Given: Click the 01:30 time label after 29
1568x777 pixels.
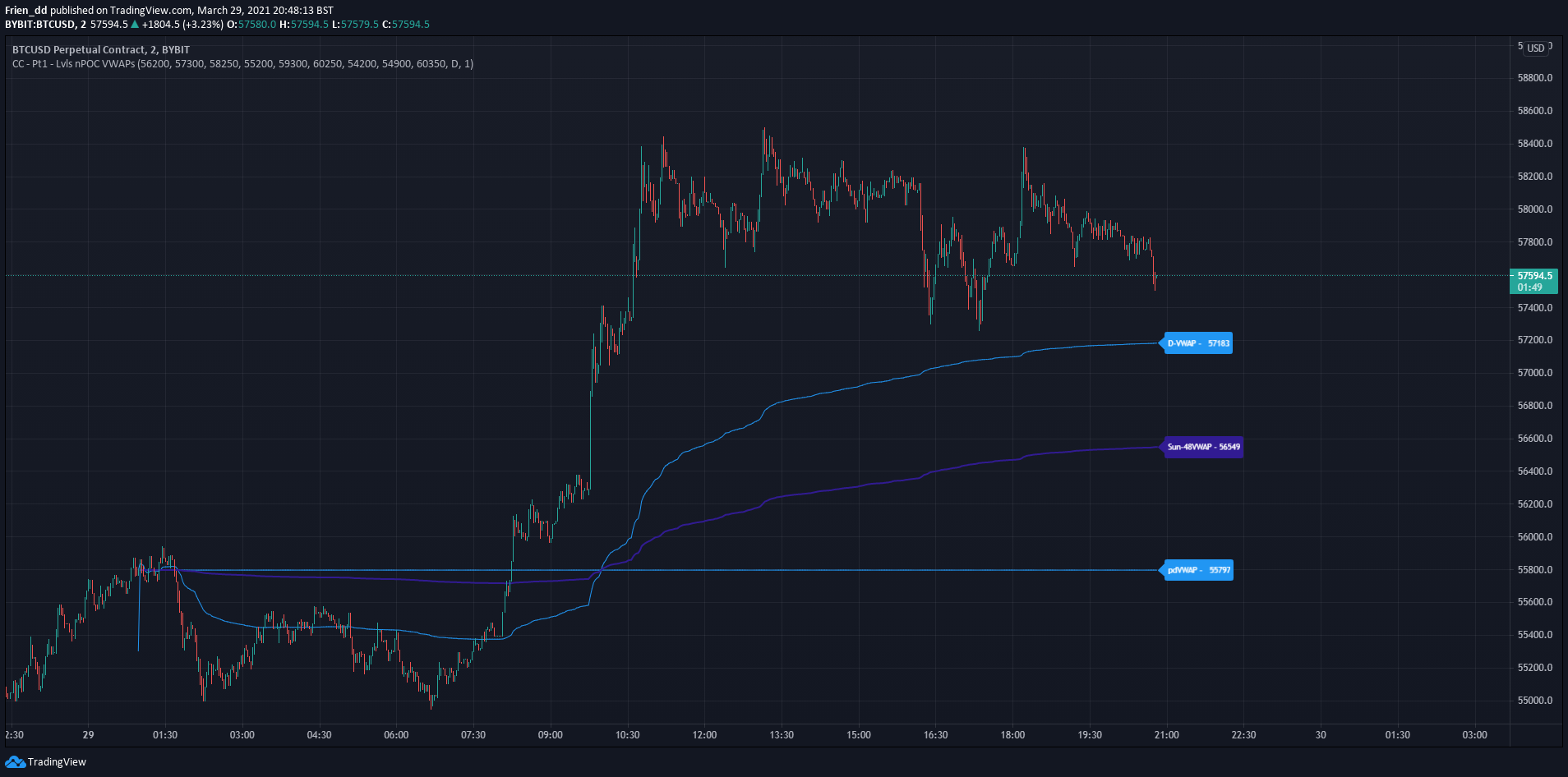Looking at the screenshot, I should point(165,735).
